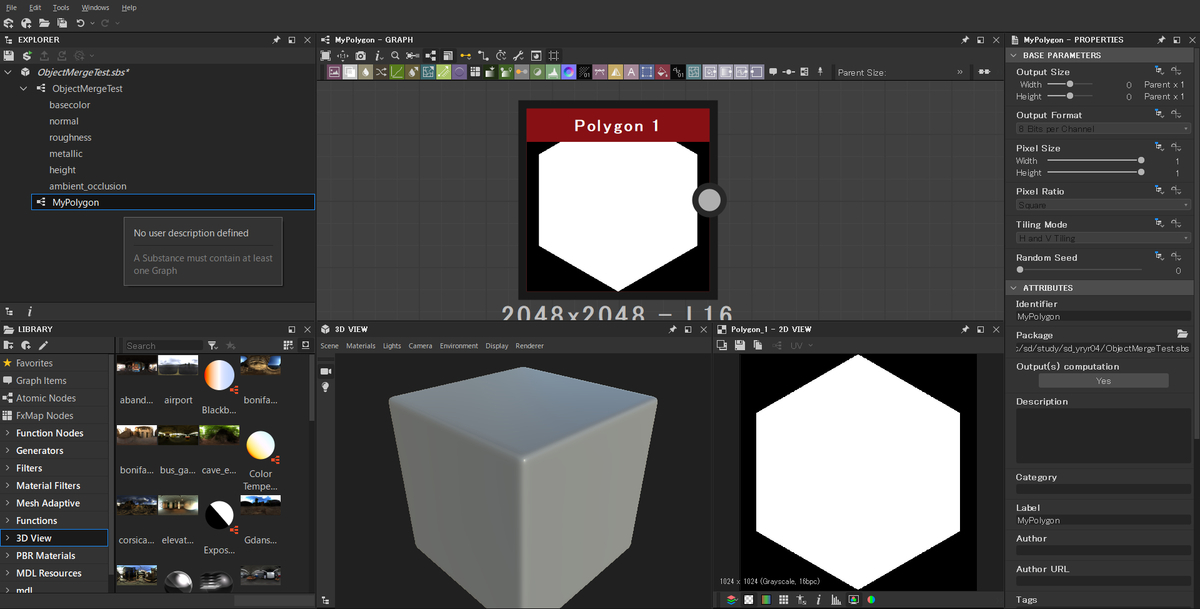This screenshot has height=609, width=1200.
Task: Open the Windows menu
Action: pos(95,7)
